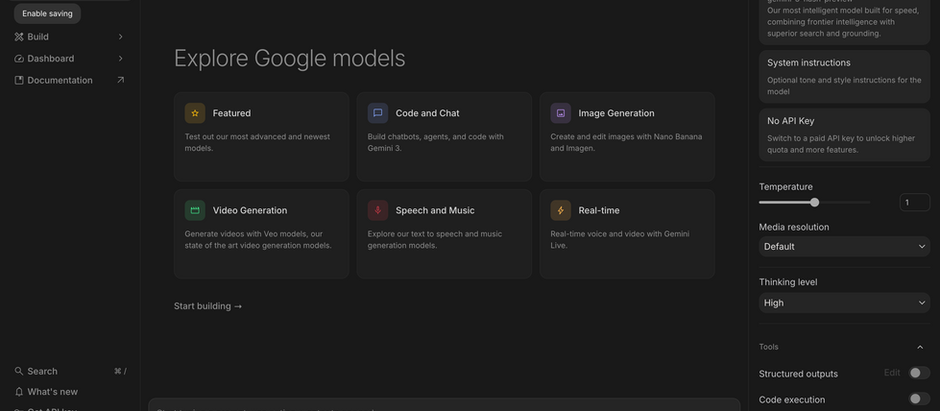This screenshot has width=940, height=411.
Task: Open the Thinking level dropdown
Action: point(844,303)
